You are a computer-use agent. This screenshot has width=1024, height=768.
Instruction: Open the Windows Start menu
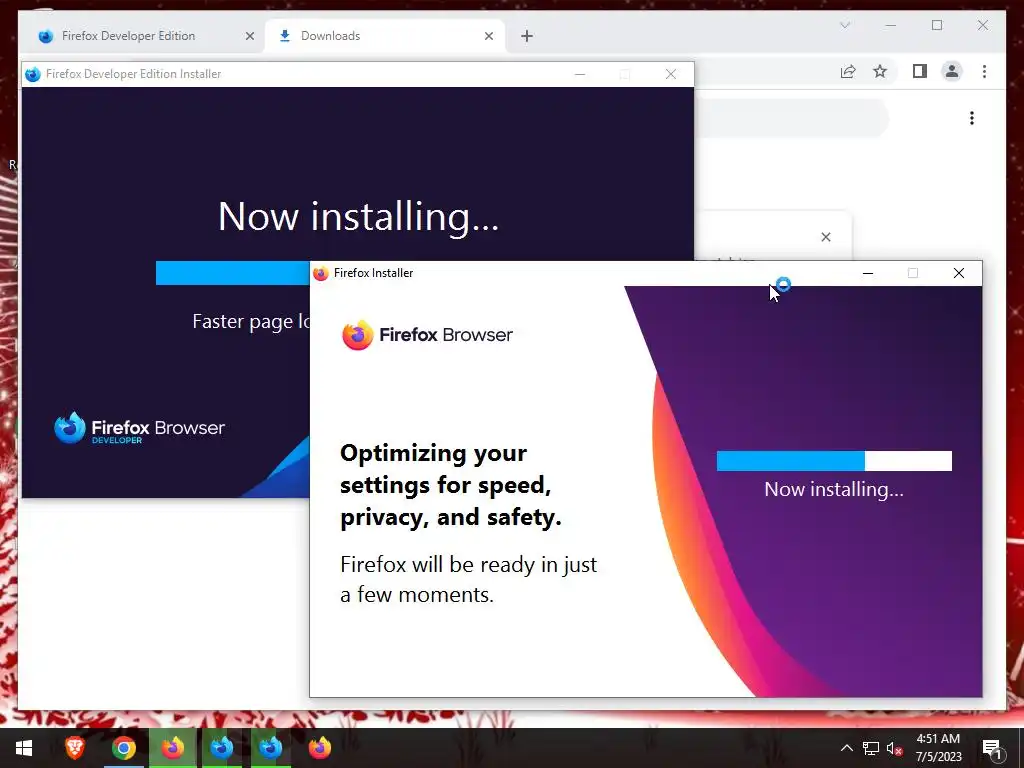[24, 748]
